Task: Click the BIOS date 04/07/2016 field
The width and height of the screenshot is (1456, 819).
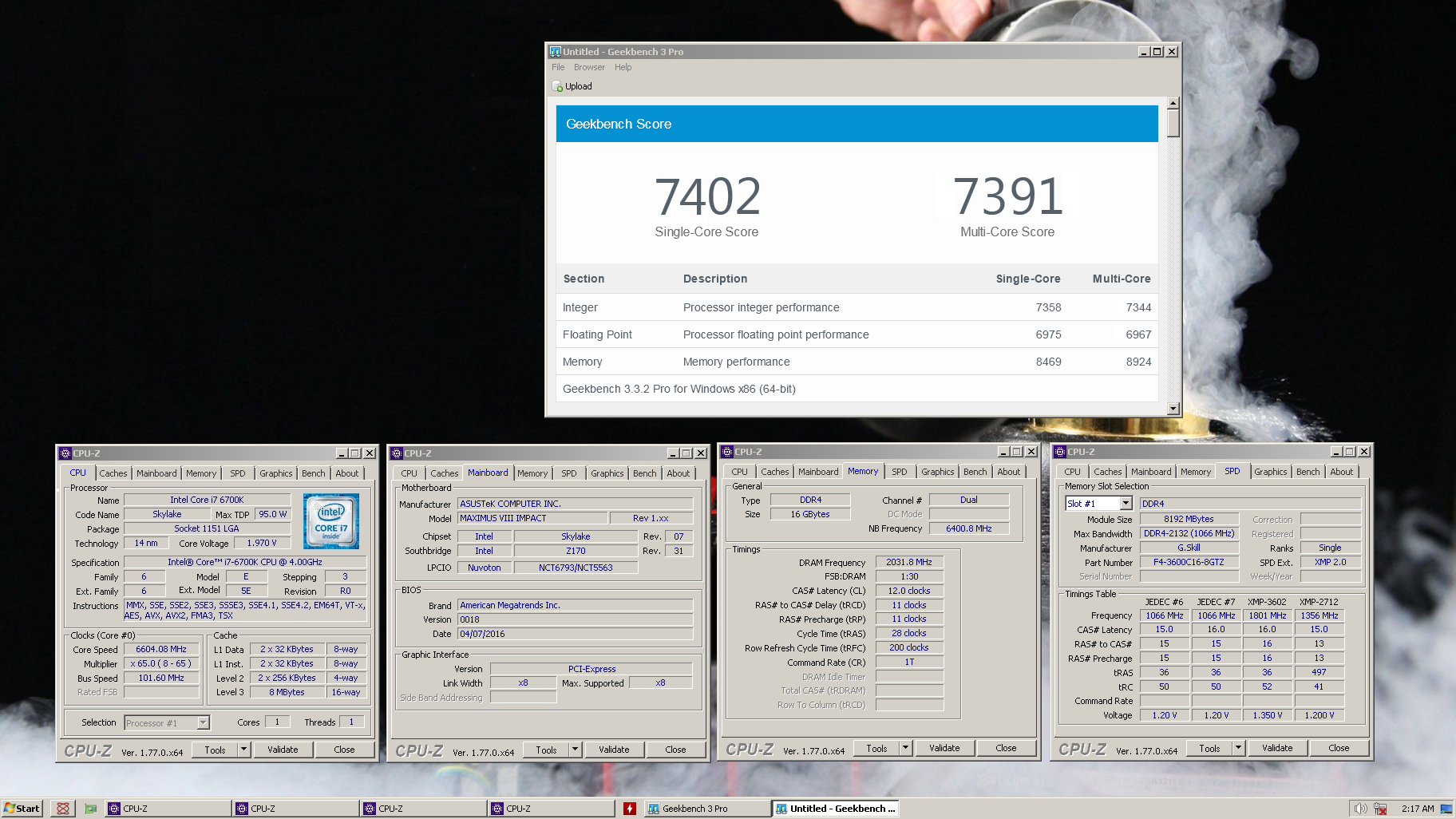Action: click(x=575, y=634)
